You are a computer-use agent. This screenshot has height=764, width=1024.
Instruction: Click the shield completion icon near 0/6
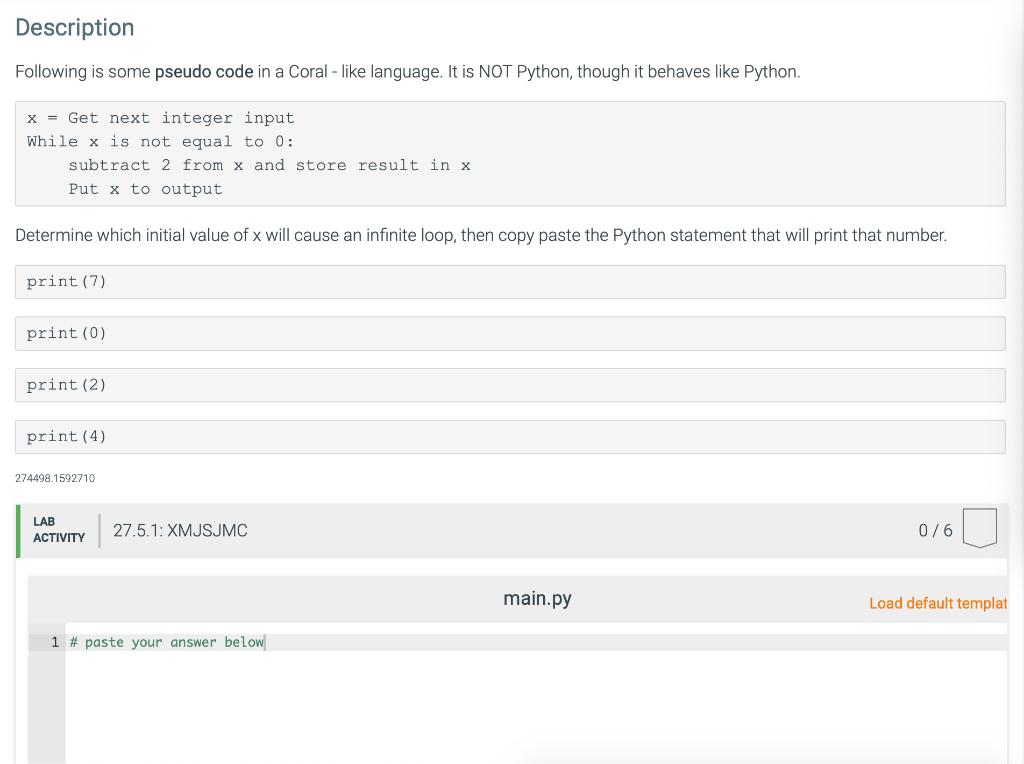coord(979,529)
